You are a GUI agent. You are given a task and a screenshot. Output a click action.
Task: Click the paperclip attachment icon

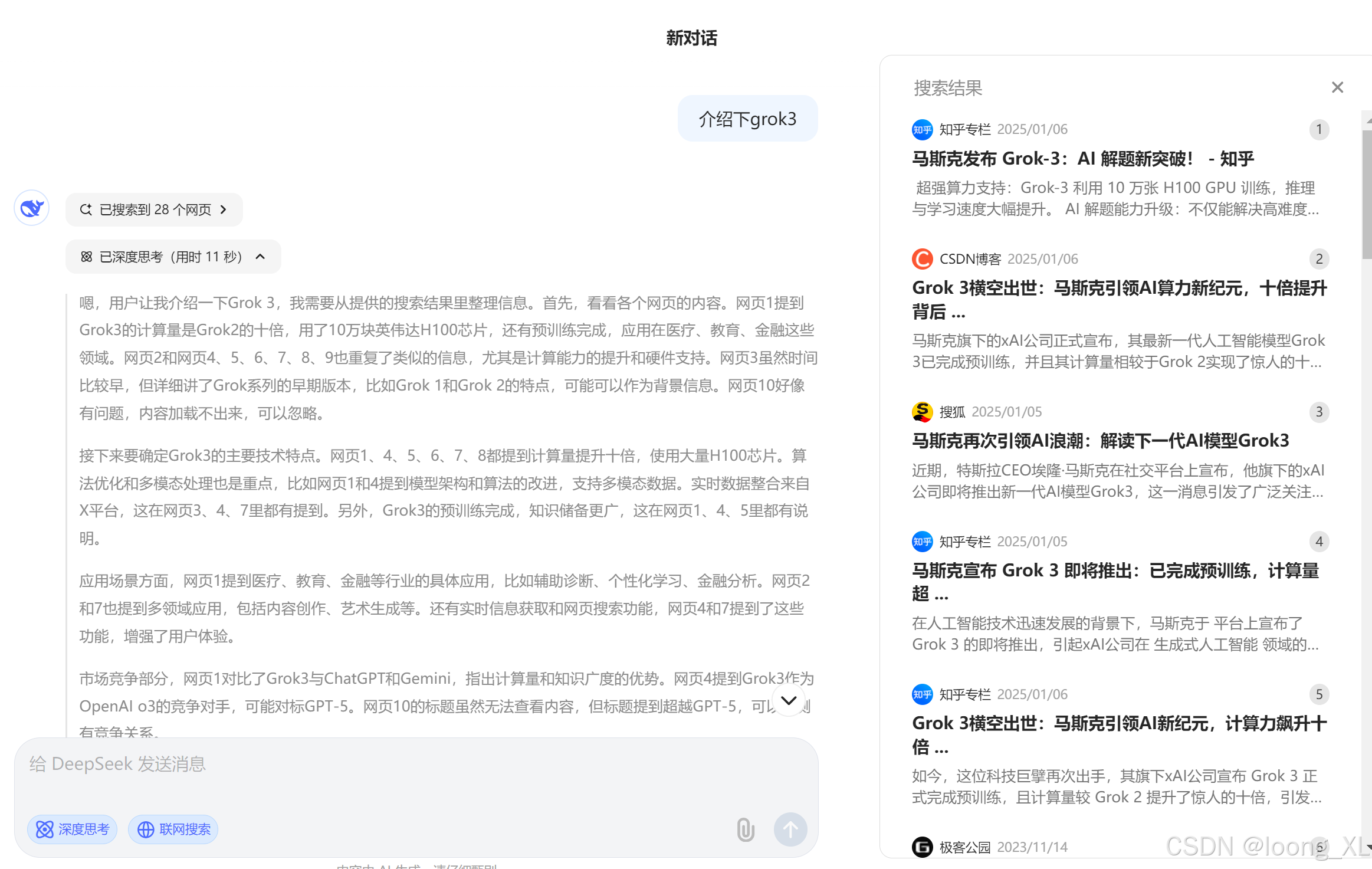[x=745, y=829]
